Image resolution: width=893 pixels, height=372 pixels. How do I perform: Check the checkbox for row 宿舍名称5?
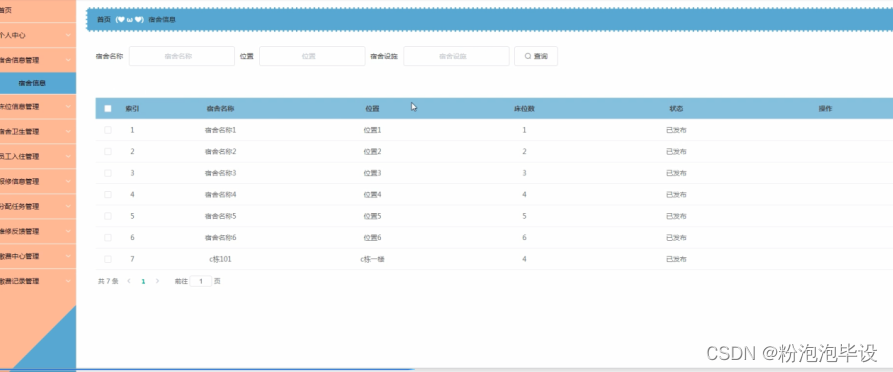(x=108, y=216)
